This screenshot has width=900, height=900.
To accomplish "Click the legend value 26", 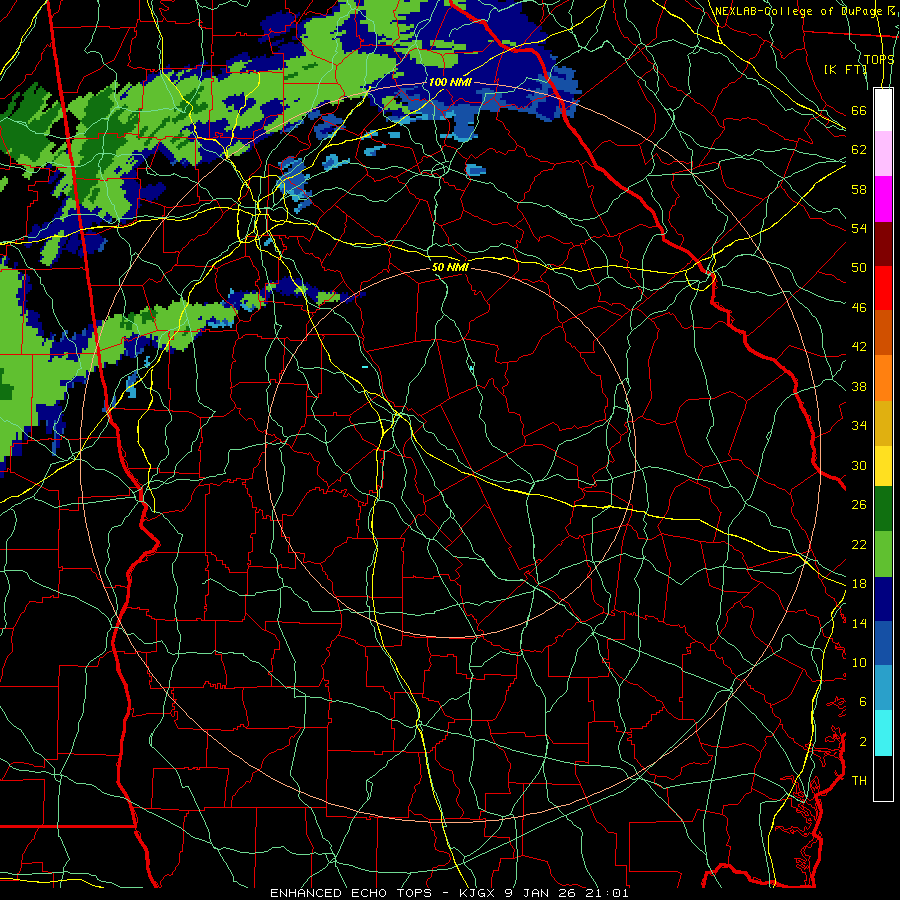I will click(x=859, y=505).
